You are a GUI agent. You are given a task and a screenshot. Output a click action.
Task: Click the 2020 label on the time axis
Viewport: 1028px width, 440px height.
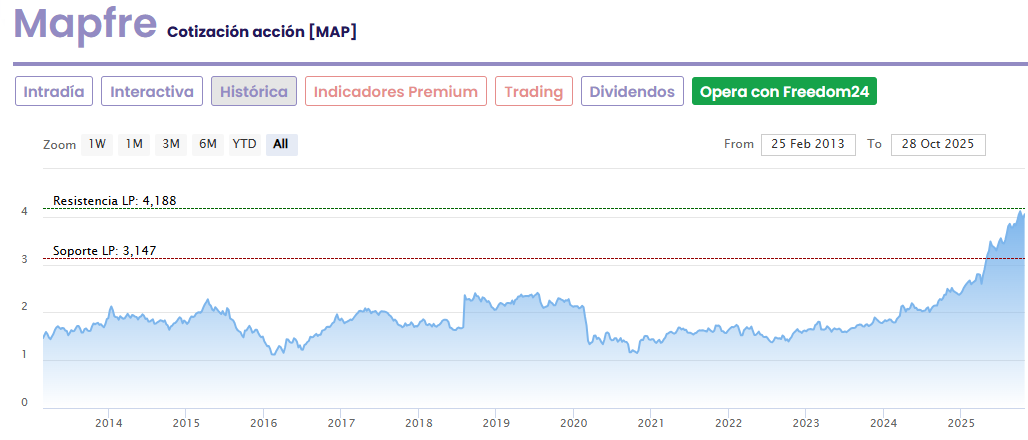point(573,422)
